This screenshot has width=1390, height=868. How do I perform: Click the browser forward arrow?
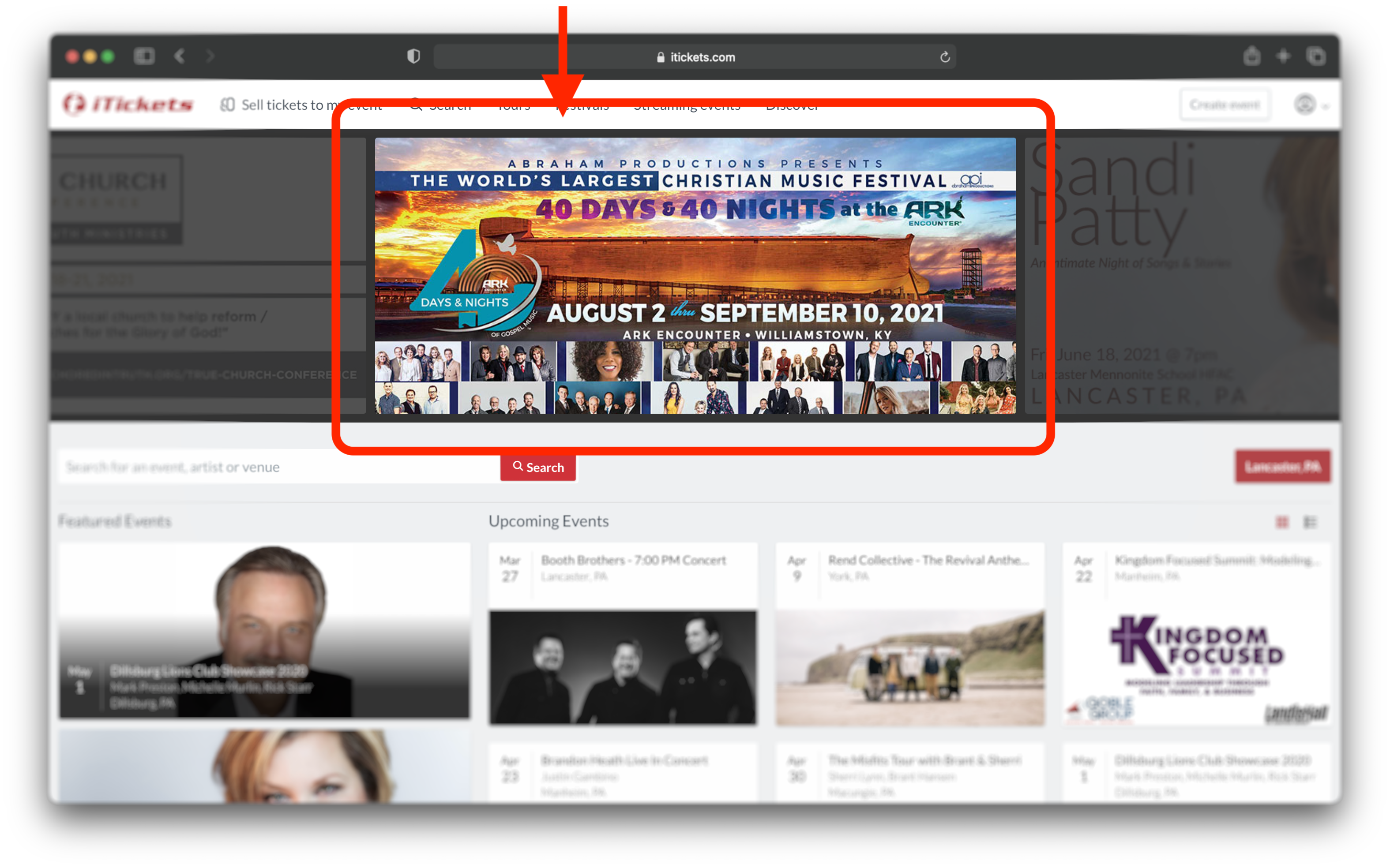pyautogui.click(x=210, y=56)
